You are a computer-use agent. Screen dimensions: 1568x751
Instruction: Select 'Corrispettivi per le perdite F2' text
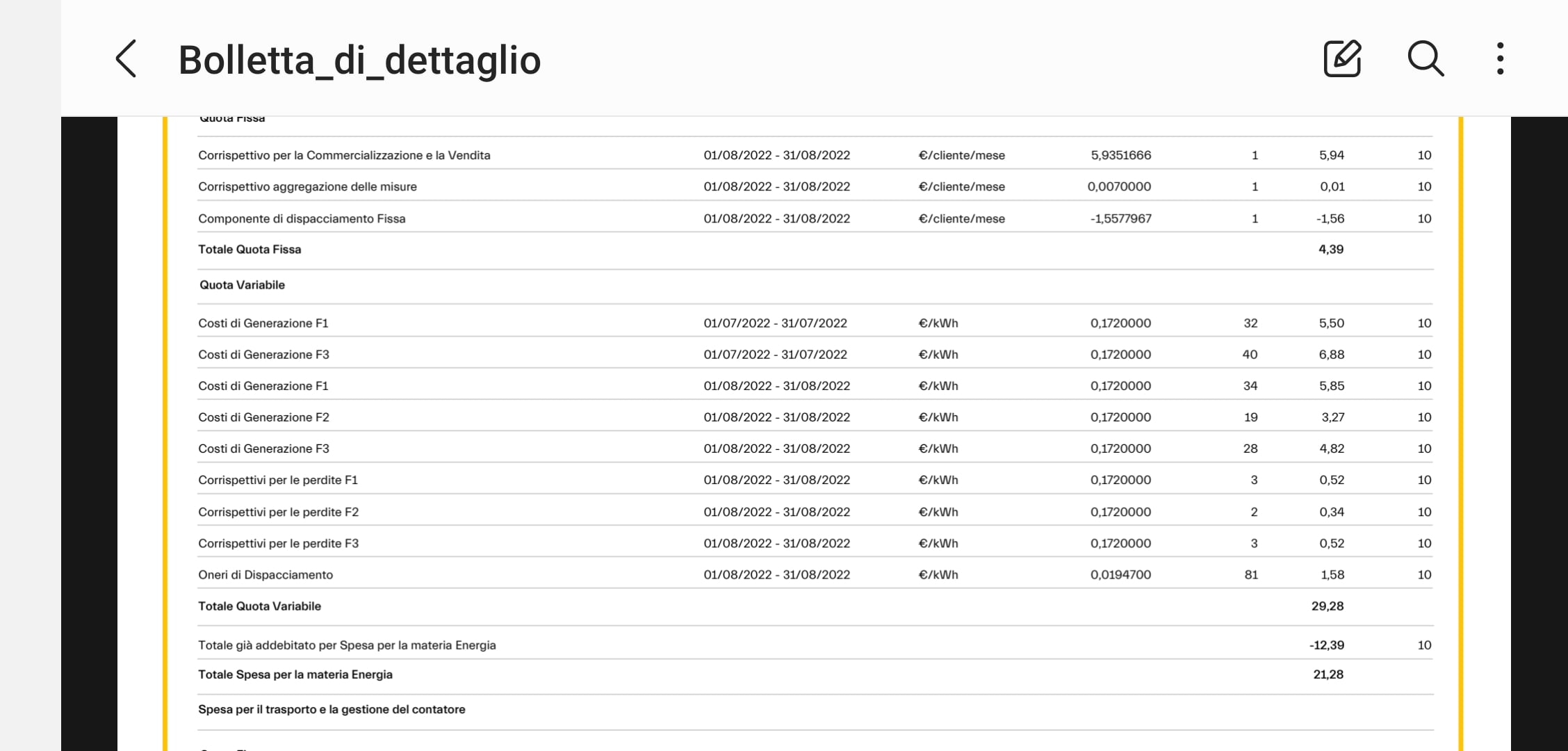coord(278,512)
